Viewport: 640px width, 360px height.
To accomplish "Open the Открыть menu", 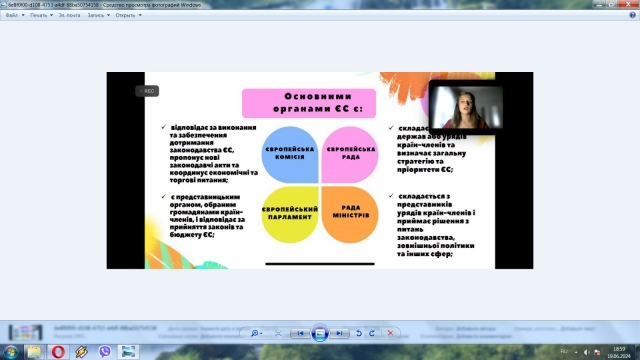I will 128,15.
